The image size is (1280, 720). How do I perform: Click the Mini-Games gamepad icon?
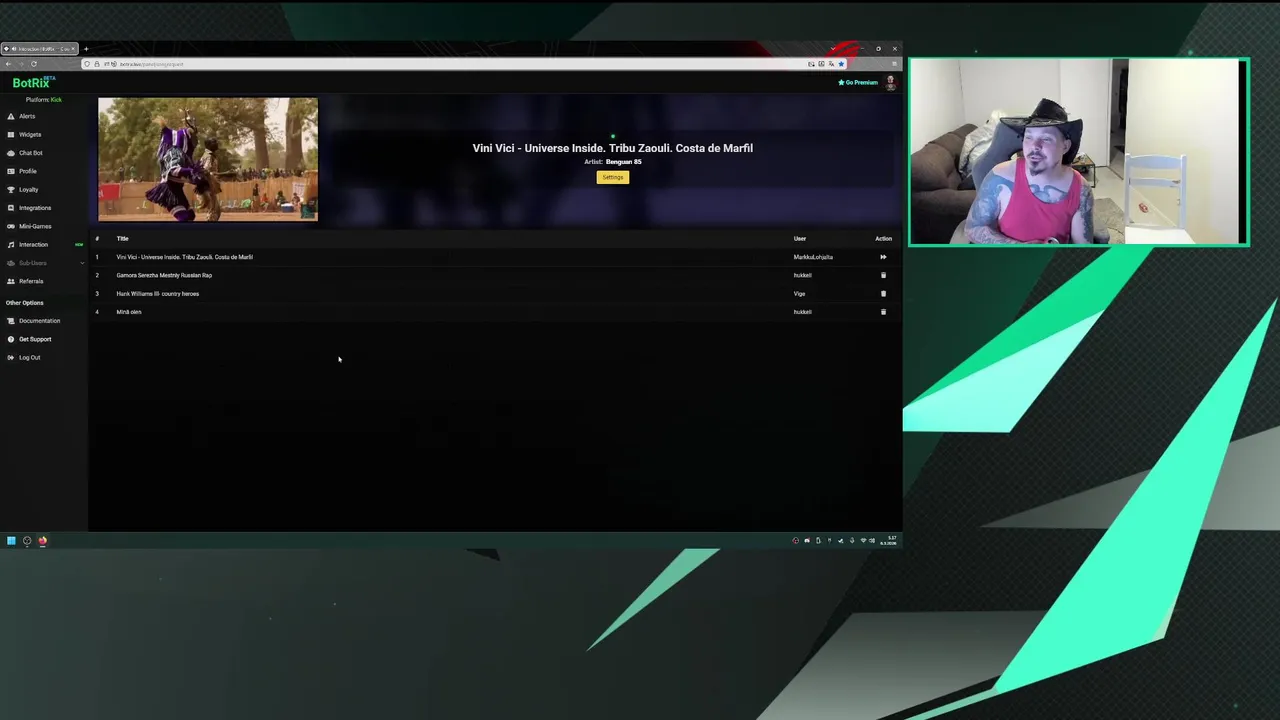pyautogui.click(x=11, y=226)
